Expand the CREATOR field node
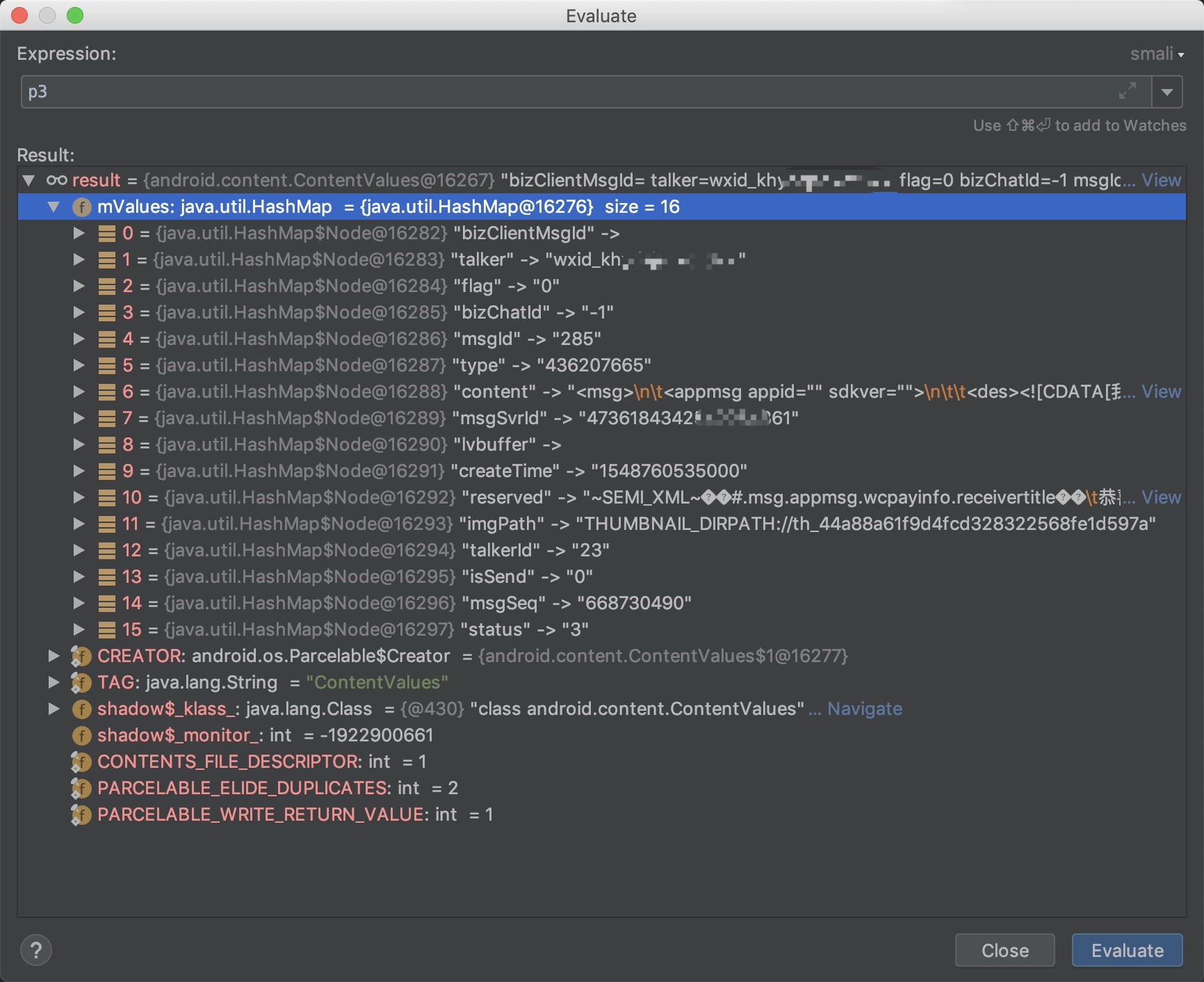This screenshot has width=1204, height=982. click(54, 656)
